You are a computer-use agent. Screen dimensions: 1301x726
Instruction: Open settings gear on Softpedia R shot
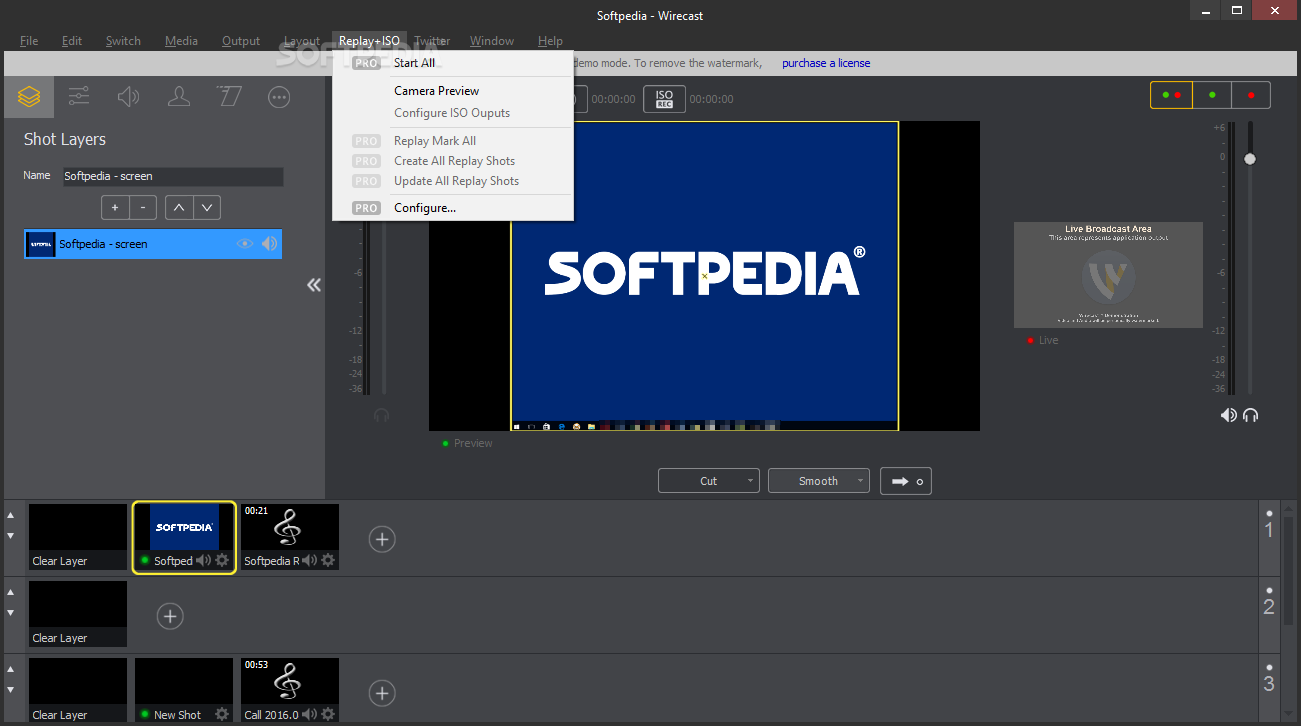pyautogui.click(x=328, y=561)
